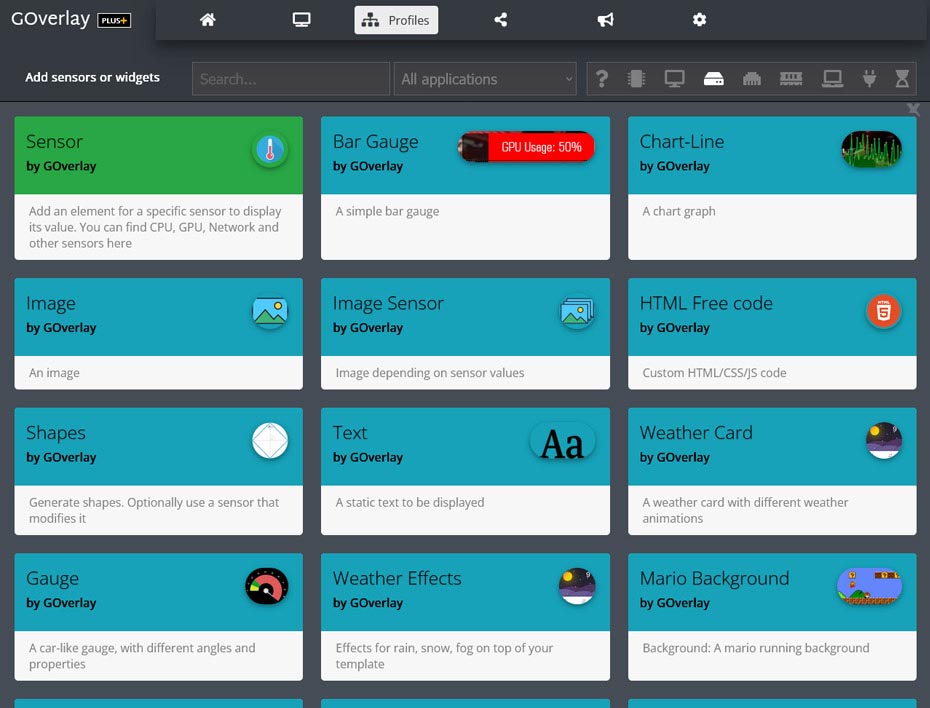Close the add sensors or widgets panel
Screen dimensions: 930x708
912,109
